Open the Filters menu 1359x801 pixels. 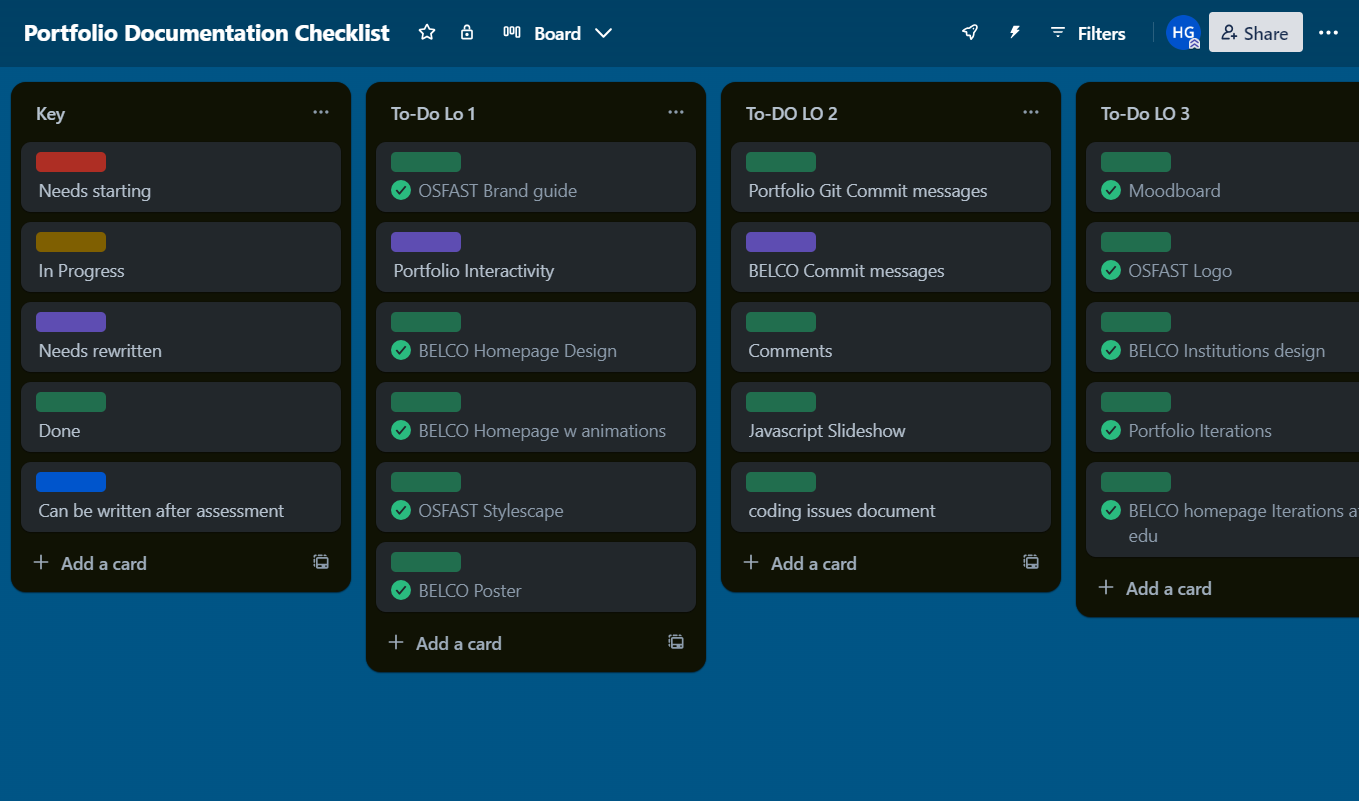tap(1087, 32)
